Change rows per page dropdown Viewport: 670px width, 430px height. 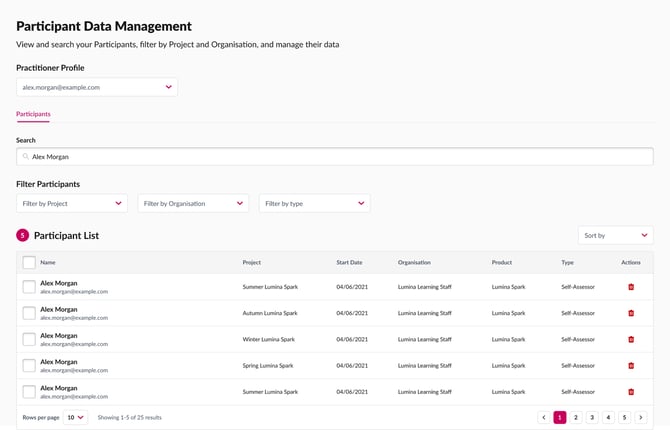pos(75,417)
